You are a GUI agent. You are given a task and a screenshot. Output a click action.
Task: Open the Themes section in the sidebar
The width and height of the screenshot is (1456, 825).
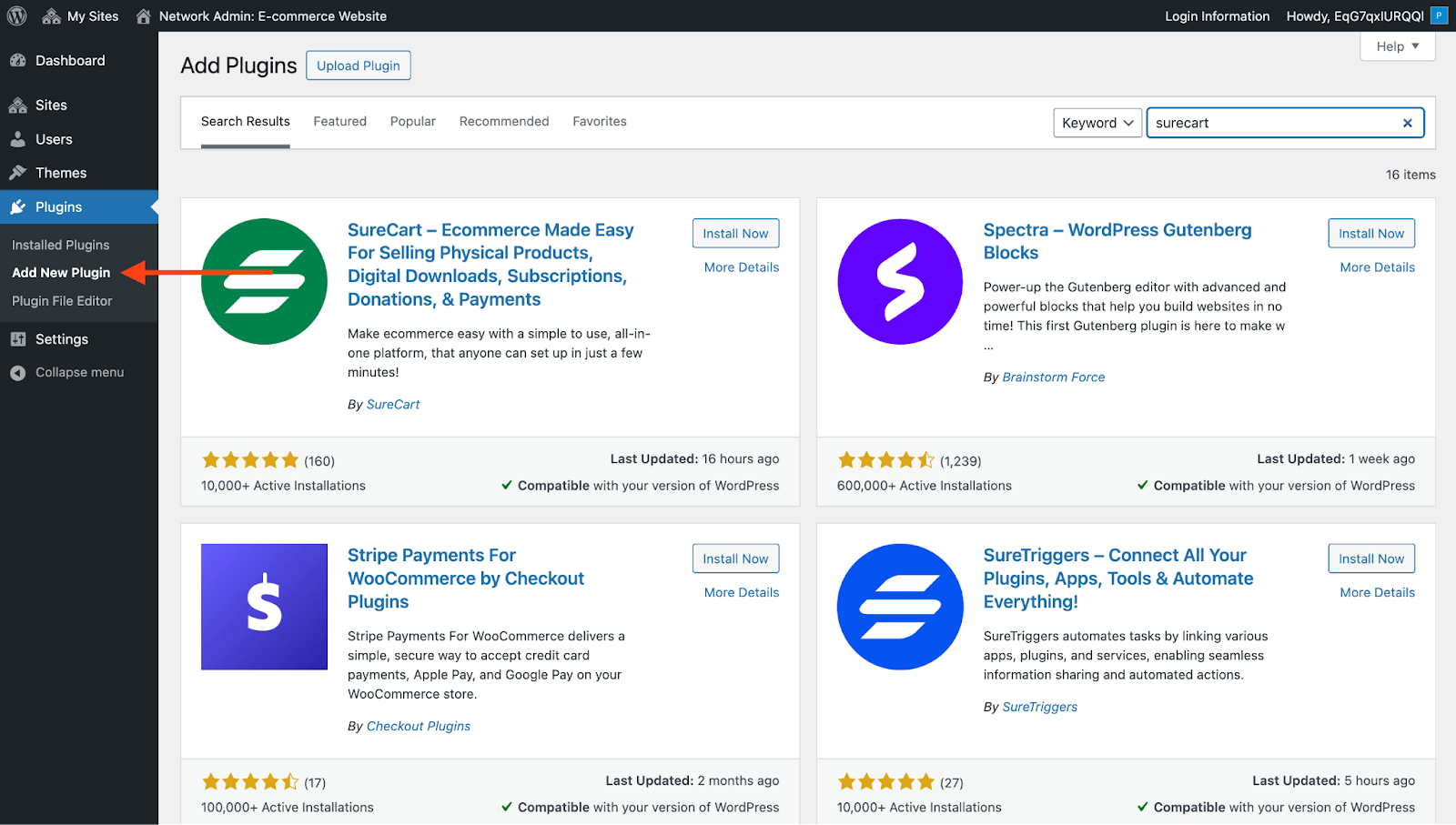pyautogui.click(x=60, y=173)
